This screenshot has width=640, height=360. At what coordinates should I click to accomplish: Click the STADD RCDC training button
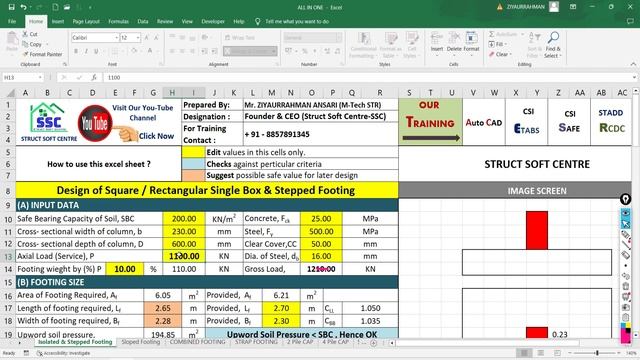[611, 122]
